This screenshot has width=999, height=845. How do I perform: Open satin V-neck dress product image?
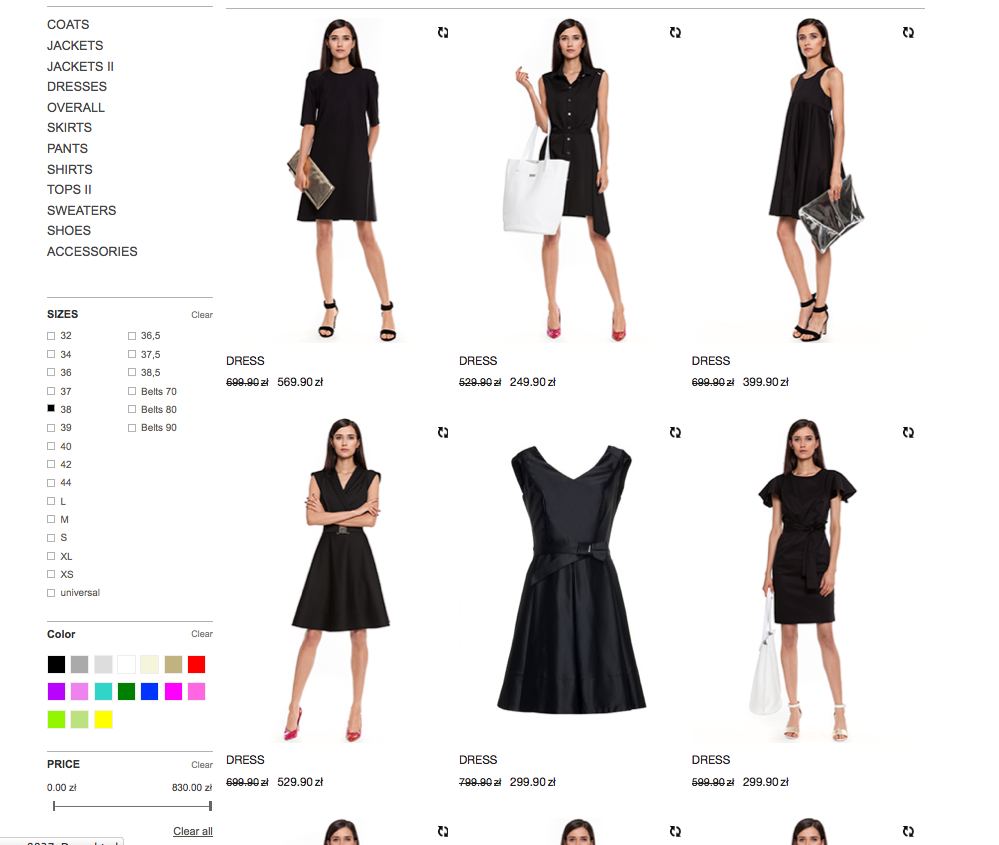click(571, 579)
